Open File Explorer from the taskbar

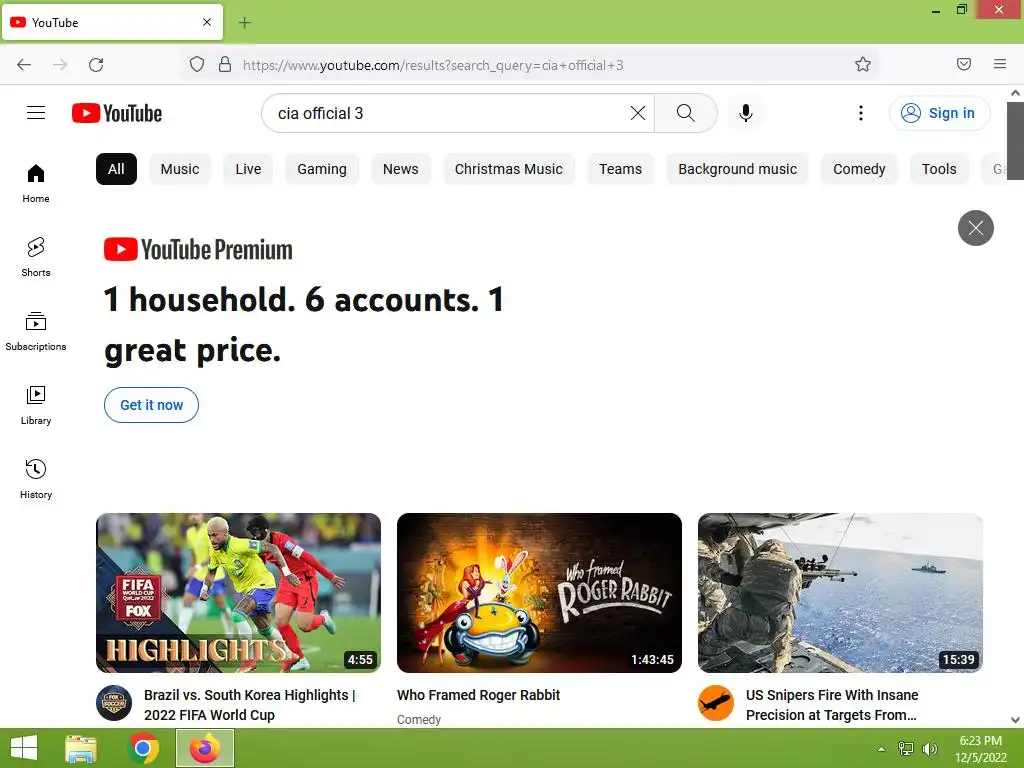(81, 748)
